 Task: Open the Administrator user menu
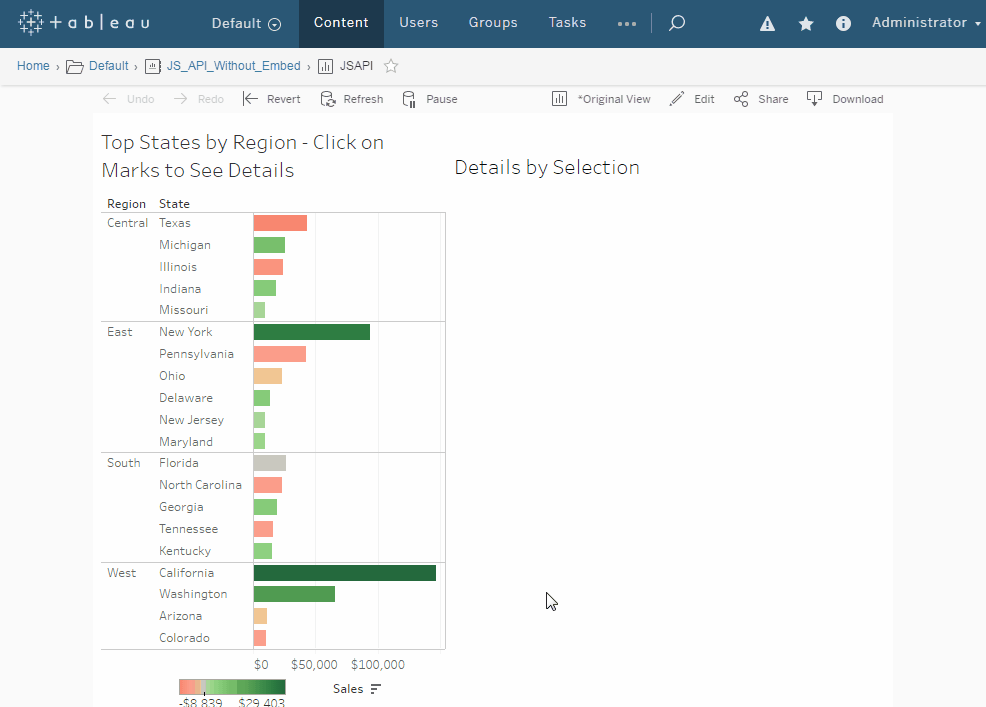pos(926,23)
